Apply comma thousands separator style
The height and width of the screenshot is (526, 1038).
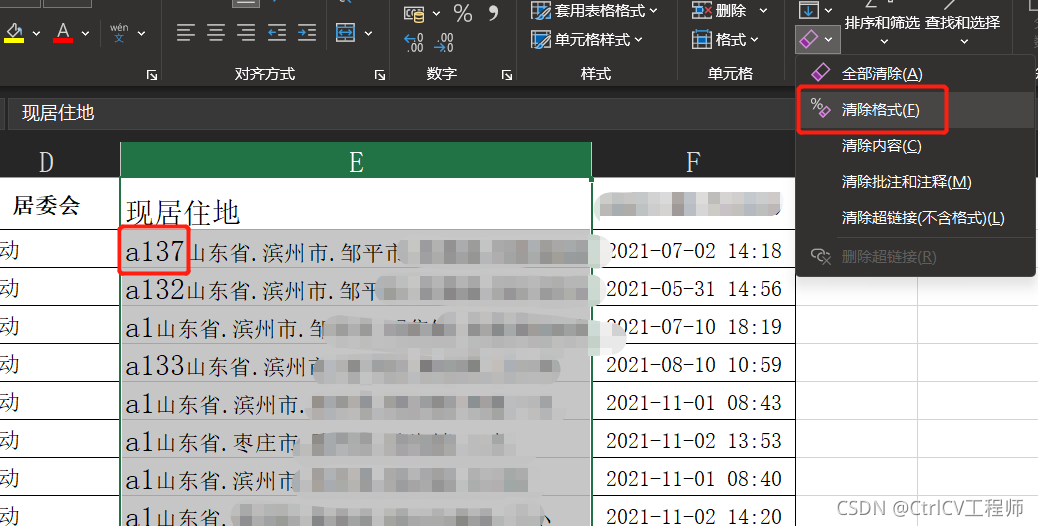coord(493,13)
